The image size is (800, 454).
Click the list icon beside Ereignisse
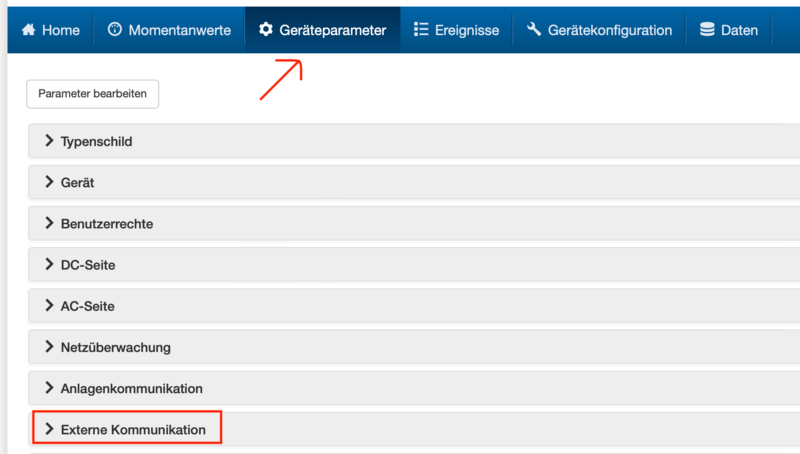pyautogui.click(x=421, y=30)
